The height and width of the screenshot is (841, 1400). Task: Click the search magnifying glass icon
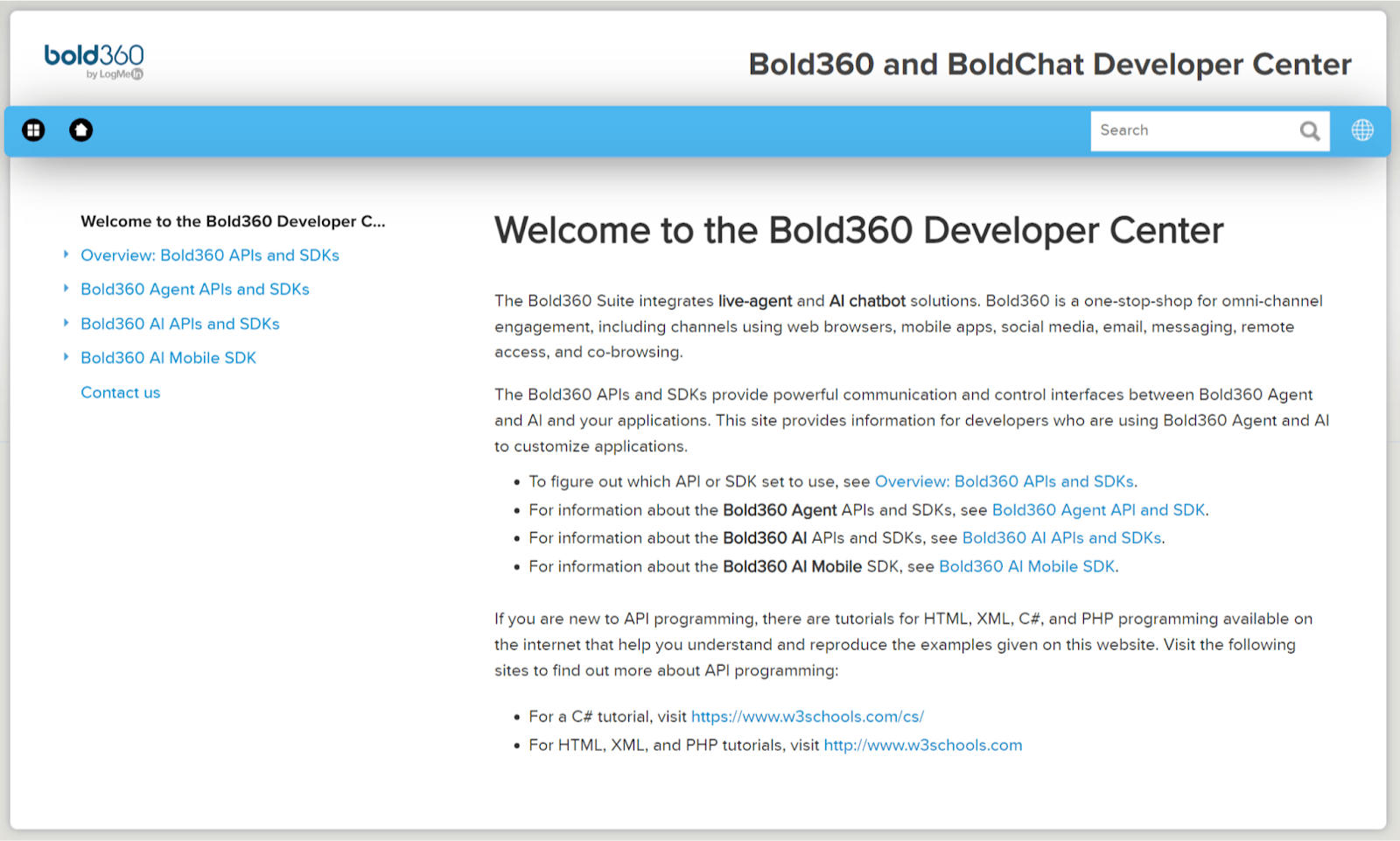coord(1309,130)
